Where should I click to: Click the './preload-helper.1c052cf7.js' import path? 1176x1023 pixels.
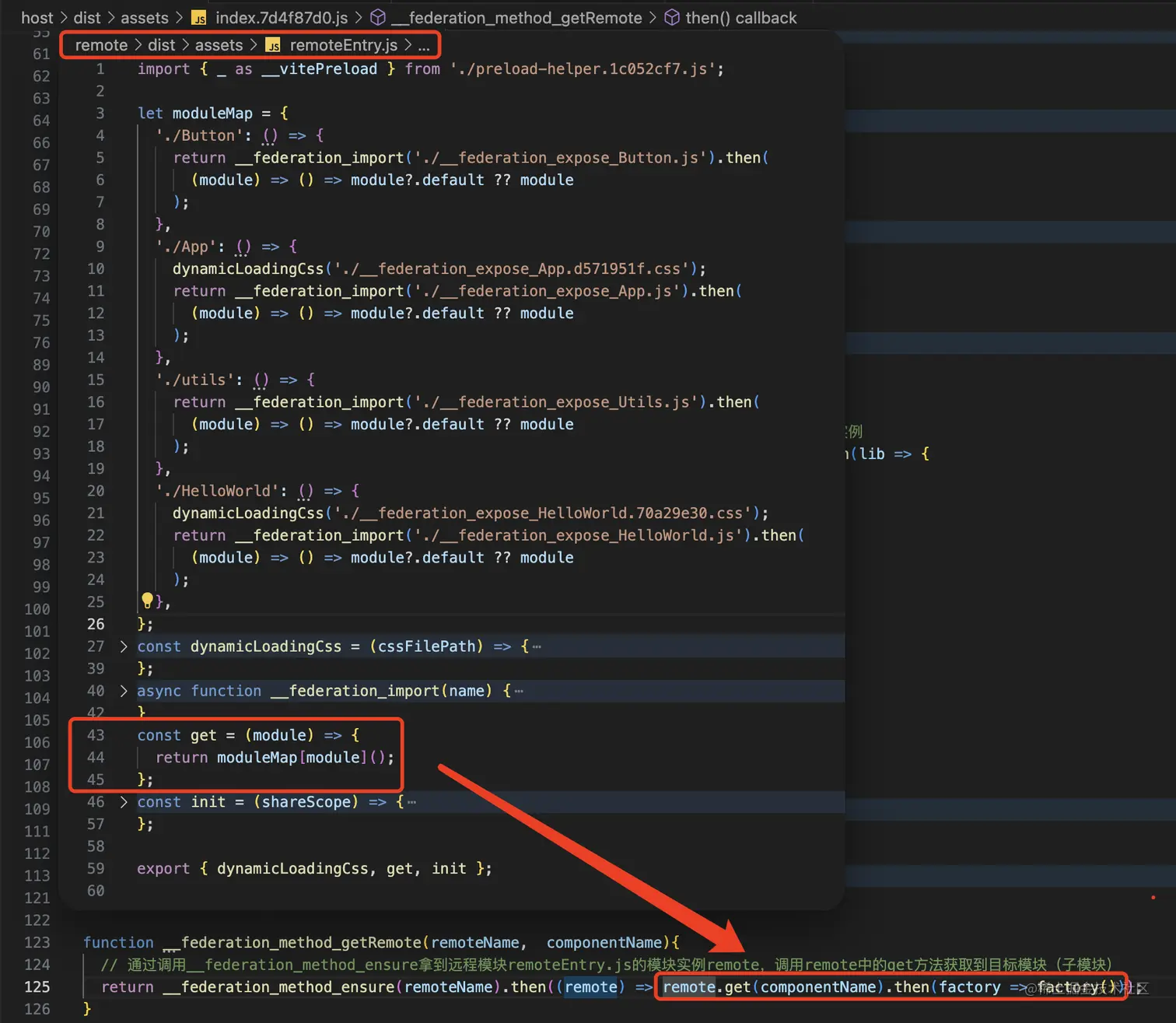pyautogui.click(x=583, y=68)
